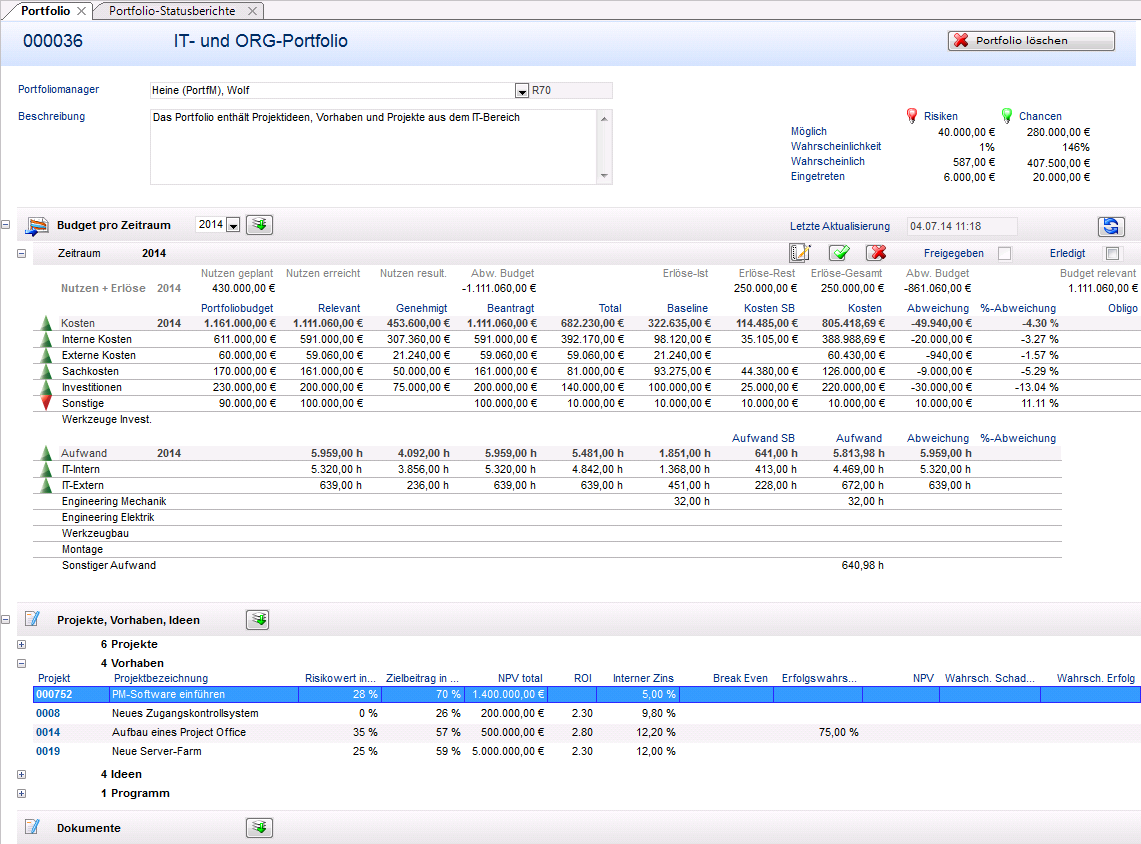Image resolution: width=1141 pixels, height=844 pixels.
Task: Click the Portfolio löschen button
Action: (1031, 41)
